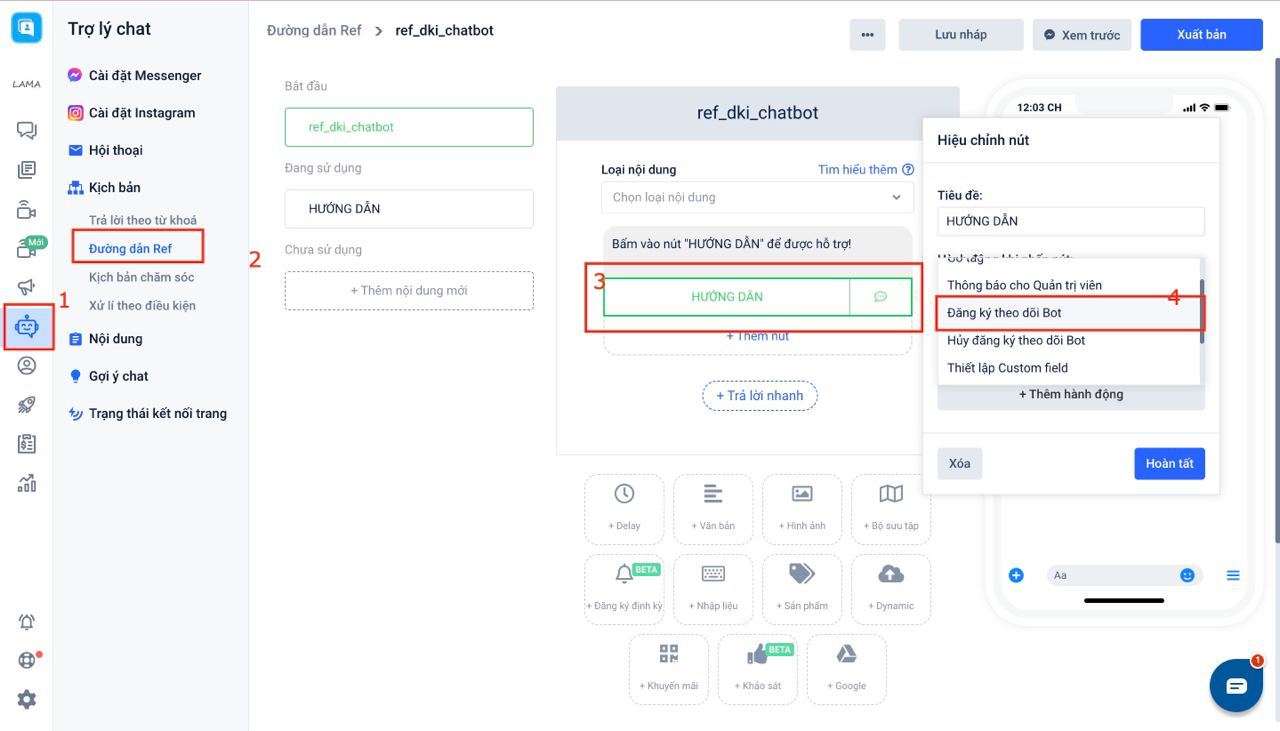Click the action list dropdown scrollbar
The height and width of the screenshot is (731, 1280).
pos(1202,312)
